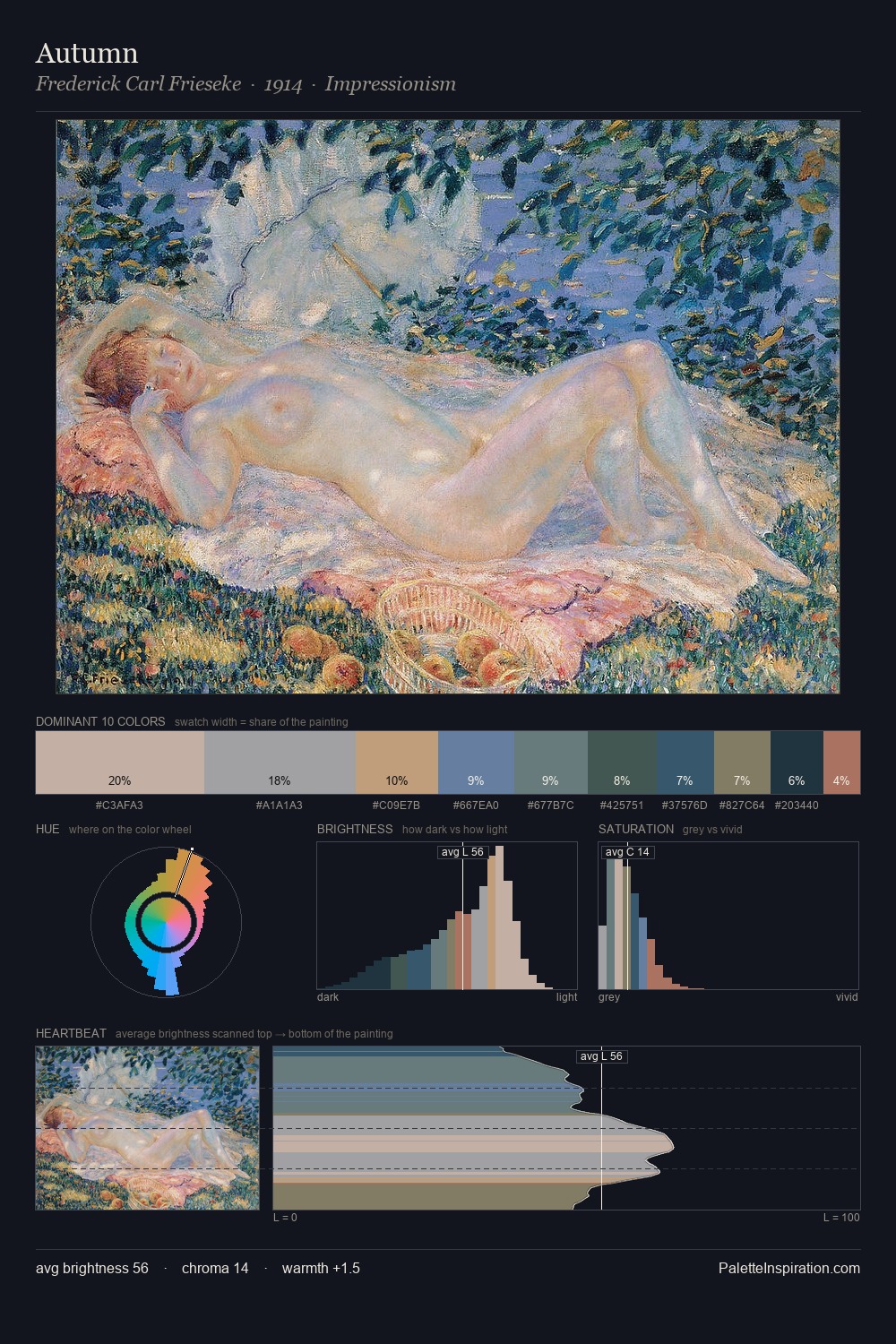Click the small painting thumbnail under HEARTBEAT
This screenshot has height=1344, width=896.
click(147, 1128)
